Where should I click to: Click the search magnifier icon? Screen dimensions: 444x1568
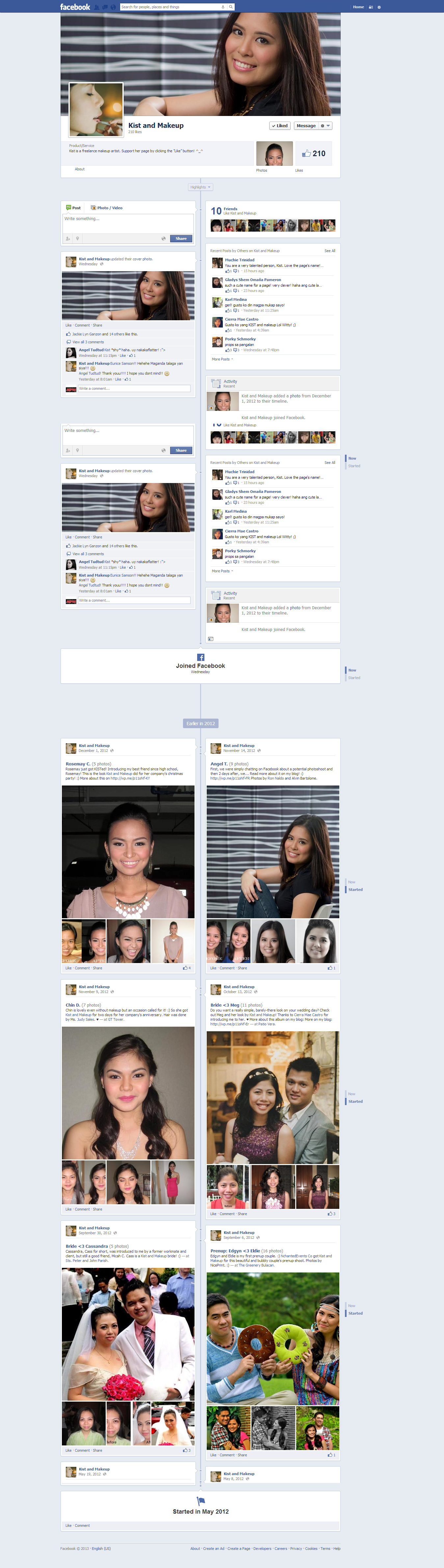(230, 7)
